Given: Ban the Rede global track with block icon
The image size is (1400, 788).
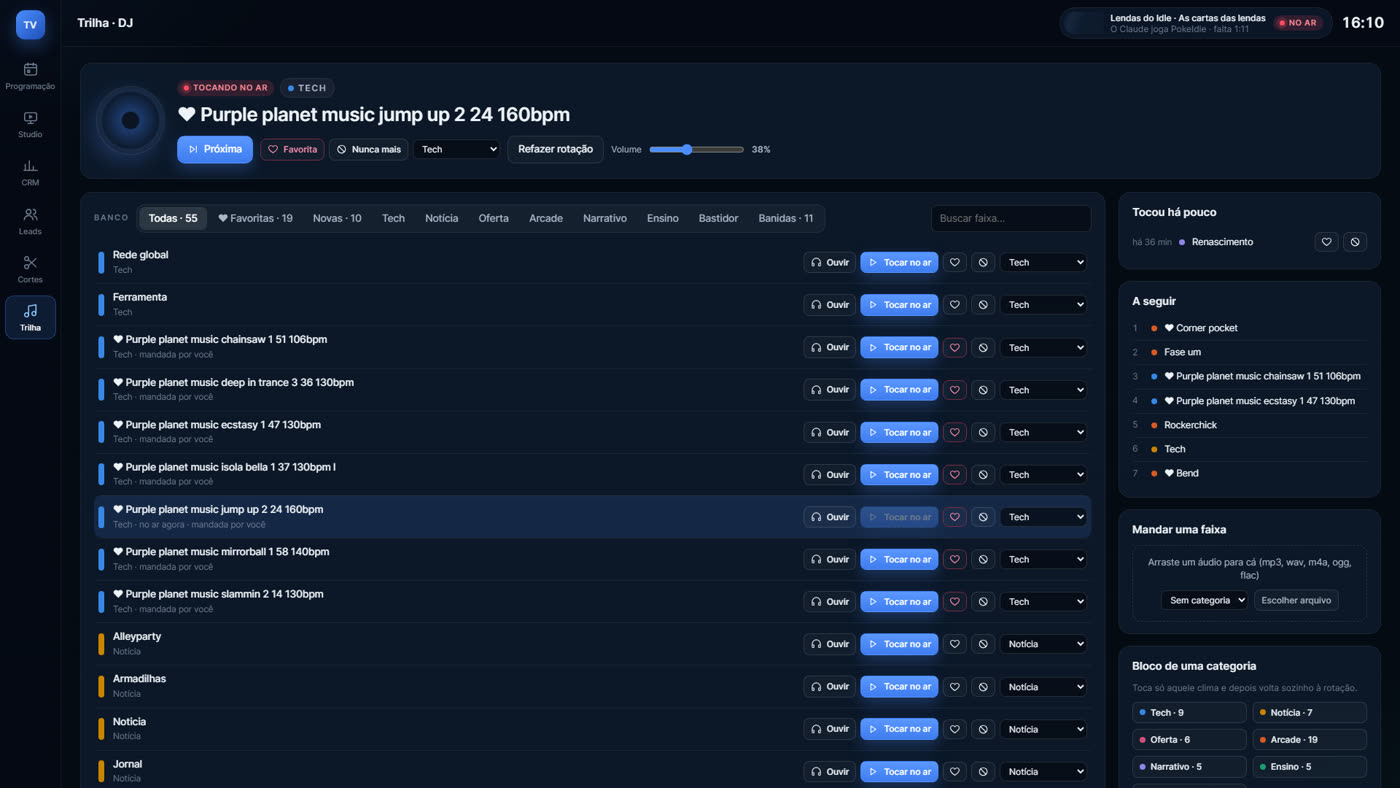Looking at the screenshot, I should [x=983, y=263].
